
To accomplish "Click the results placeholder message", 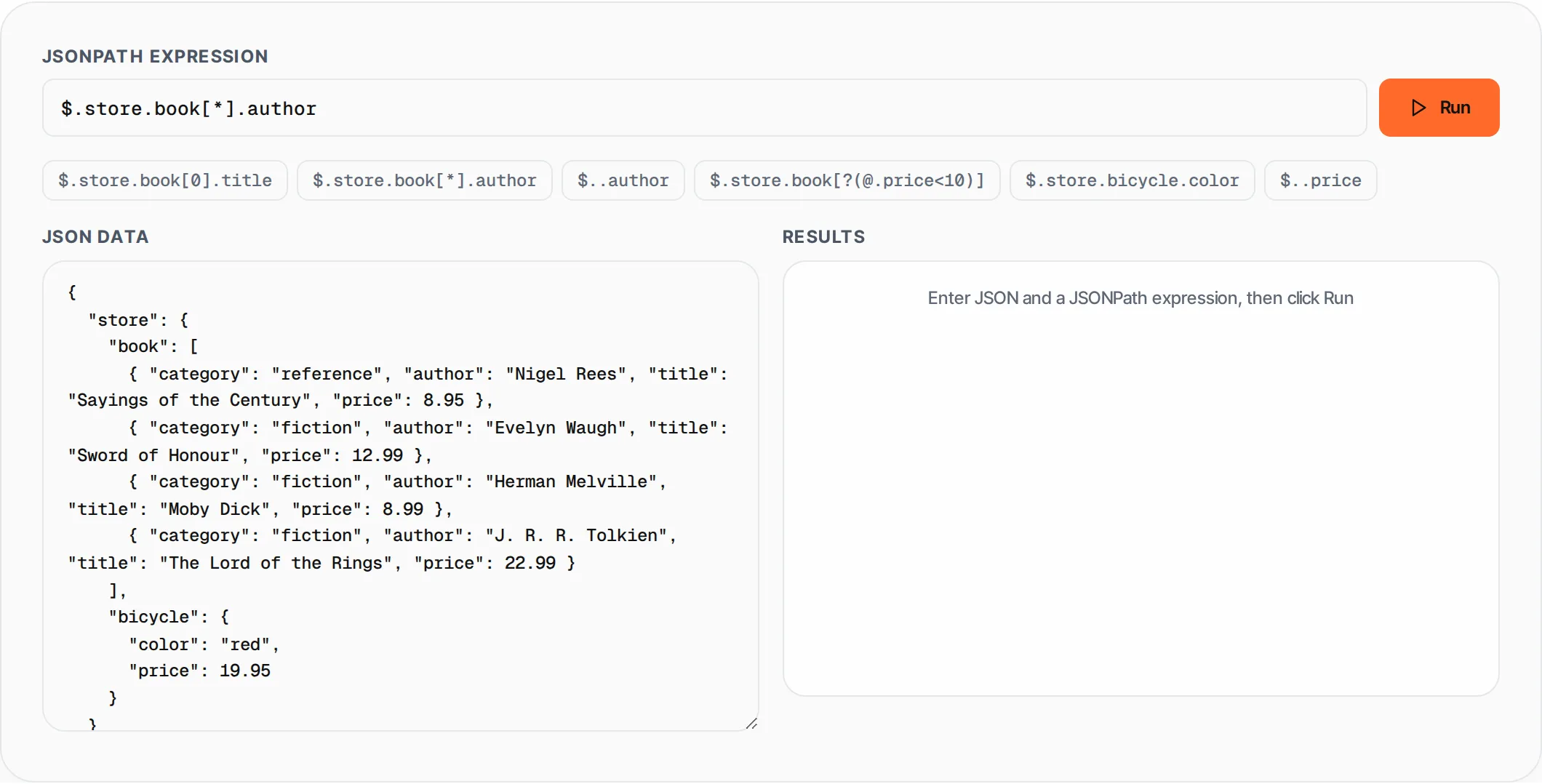I will click(x=1140, y=298).
